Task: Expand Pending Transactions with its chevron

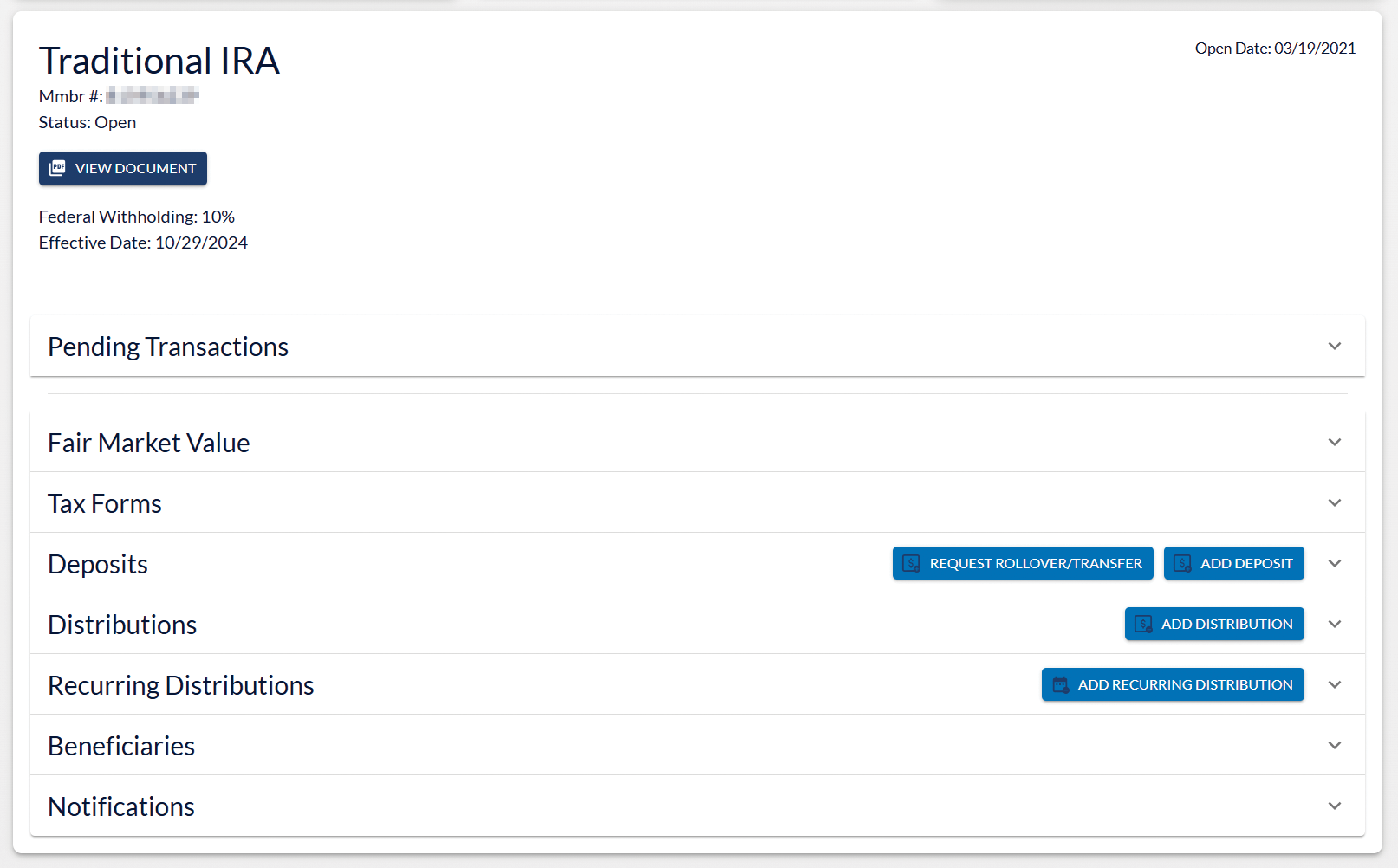Action: (1334, 347)
